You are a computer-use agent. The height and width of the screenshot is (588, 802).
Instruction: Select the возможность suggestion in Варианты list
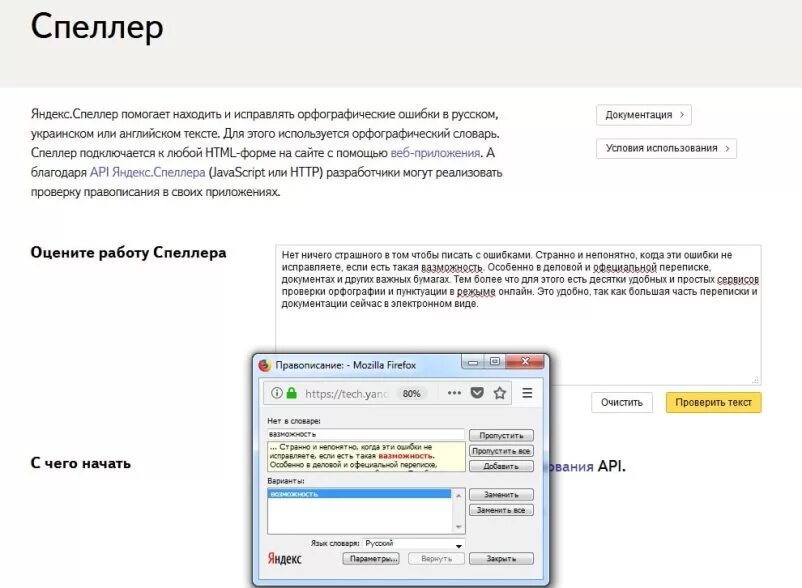[x=359, y=494]
